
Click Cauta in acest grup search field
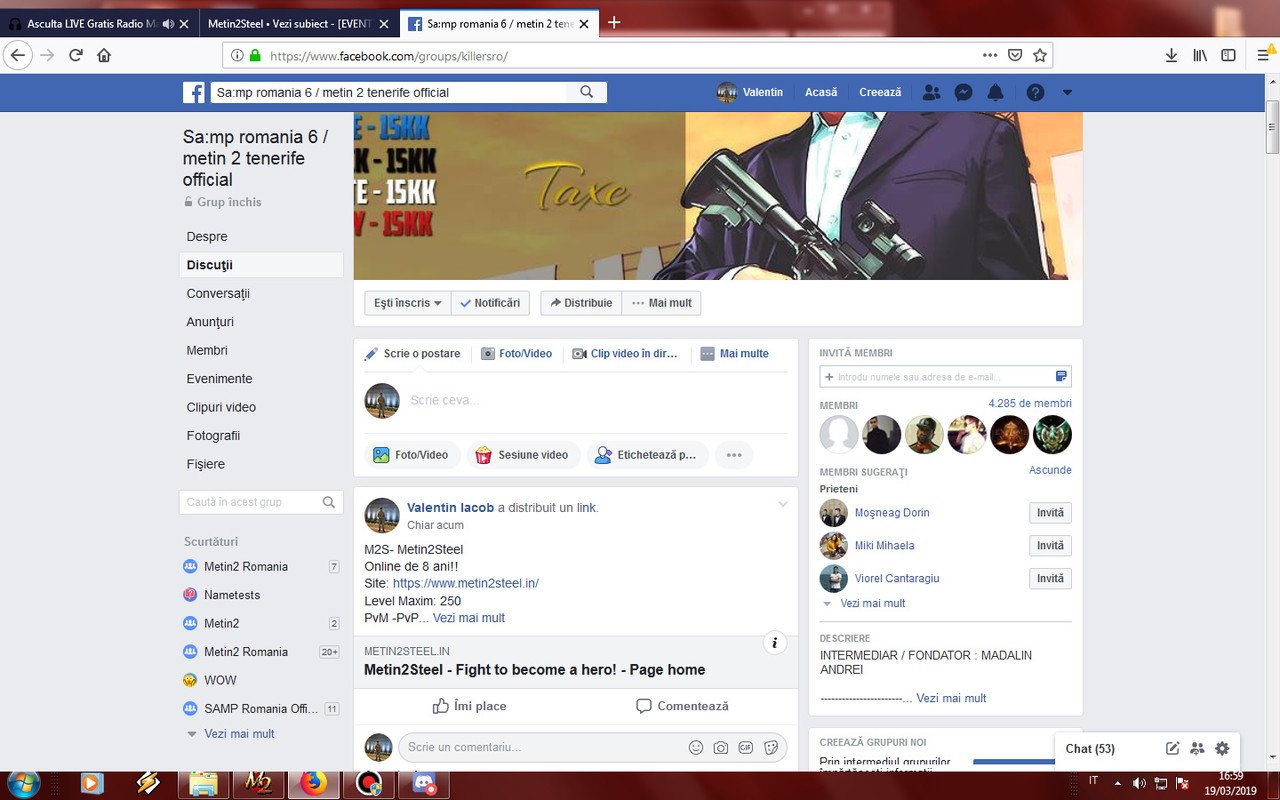262,502
